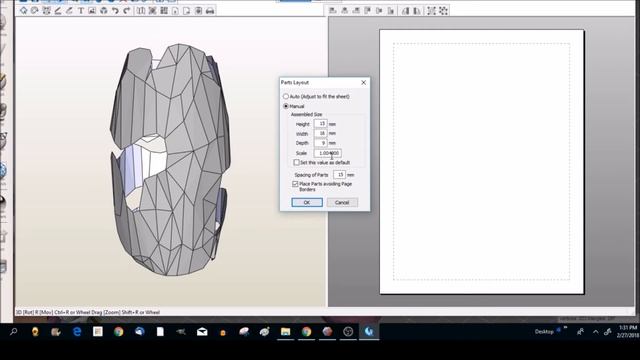Redo the action via toolbar arrow
This screenshot has height=360, width=640.
pos(127,11)
